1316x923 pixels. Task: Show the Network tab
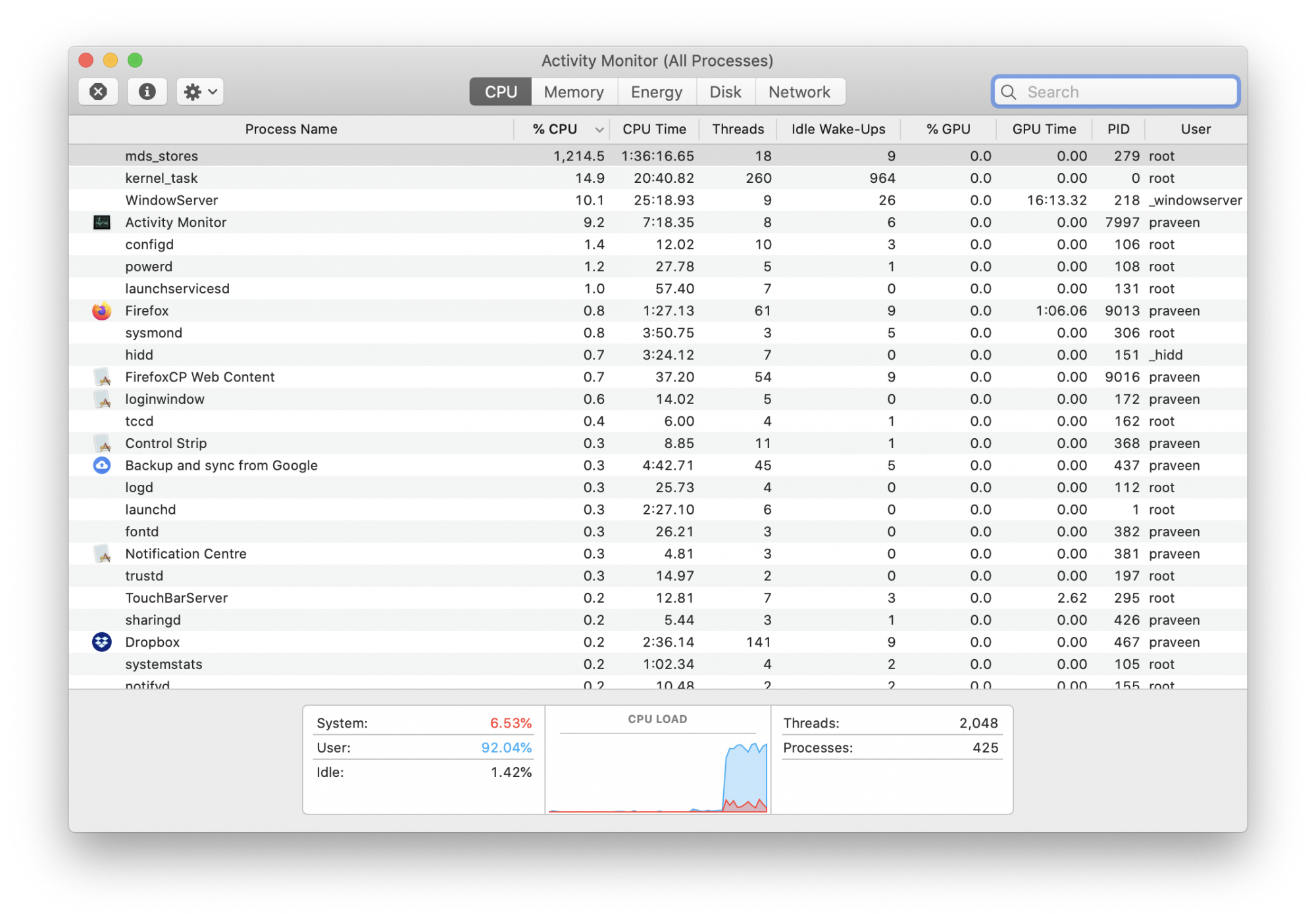coord(799,92)
